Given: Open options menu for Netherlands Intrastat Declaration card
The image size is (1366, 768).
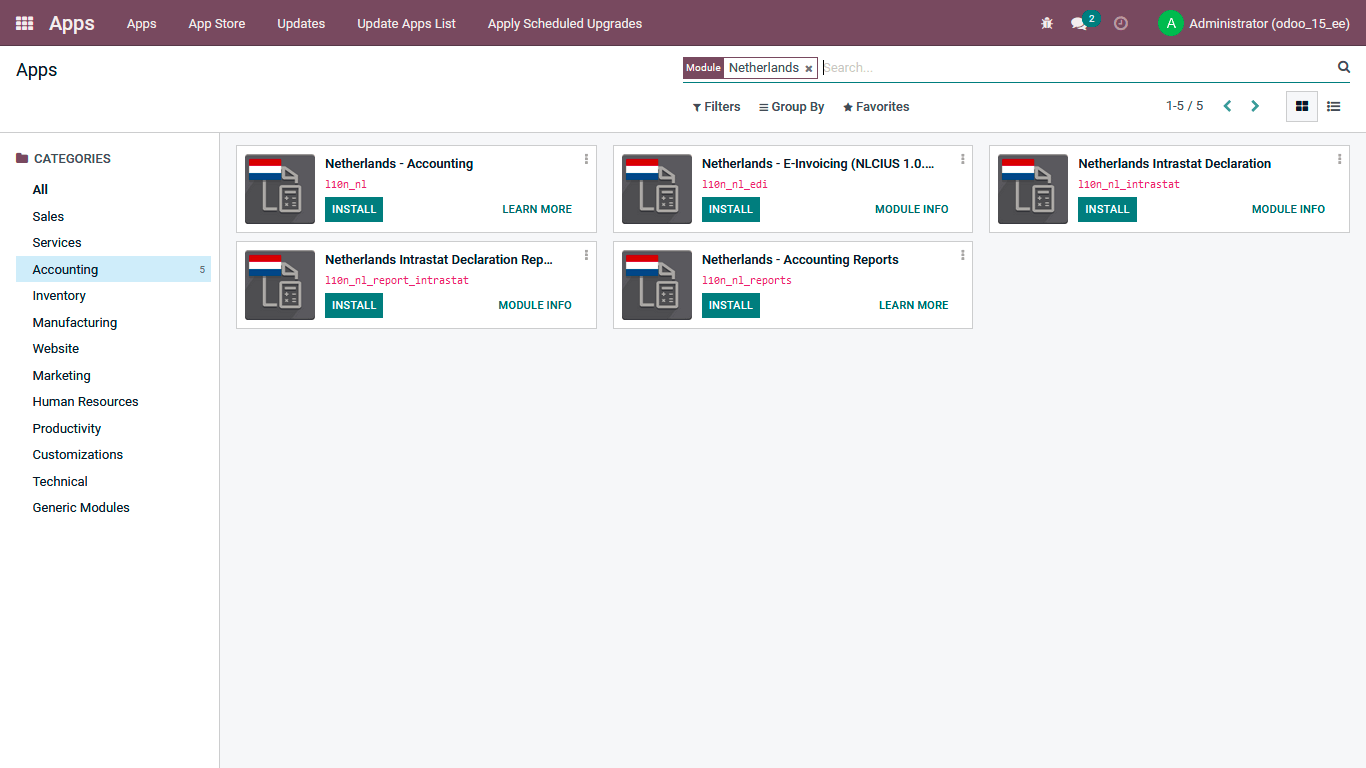Looking at the screenshot, I should [1339, 159].
